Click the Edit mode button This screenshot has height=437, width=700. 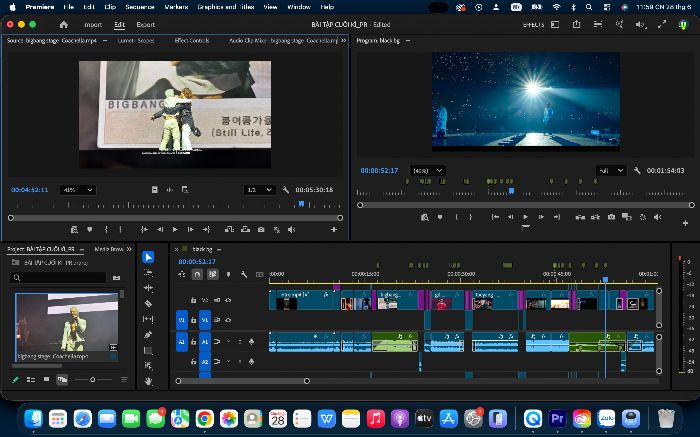pyautogui.click(x=119, y=25)
